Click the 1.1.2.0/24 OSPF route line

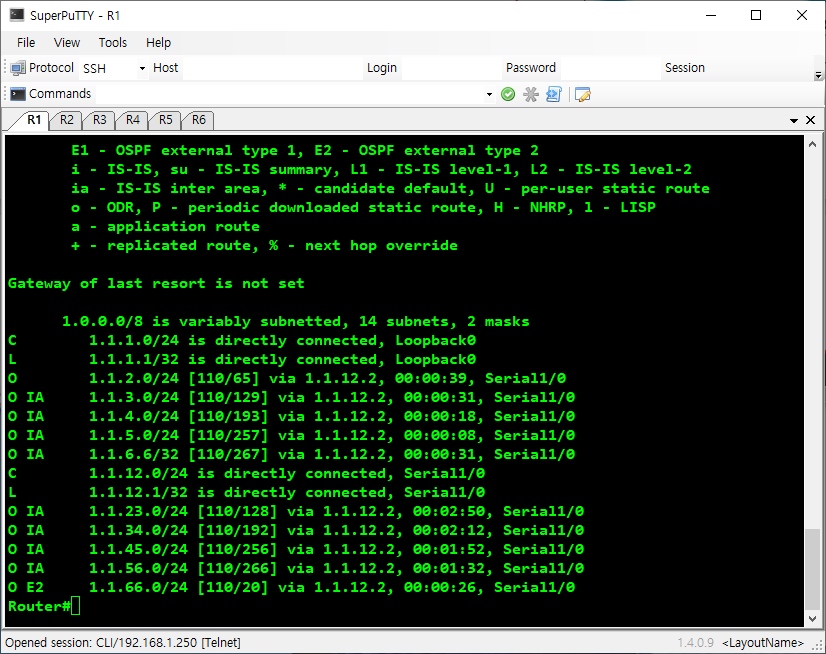[287, 378]
